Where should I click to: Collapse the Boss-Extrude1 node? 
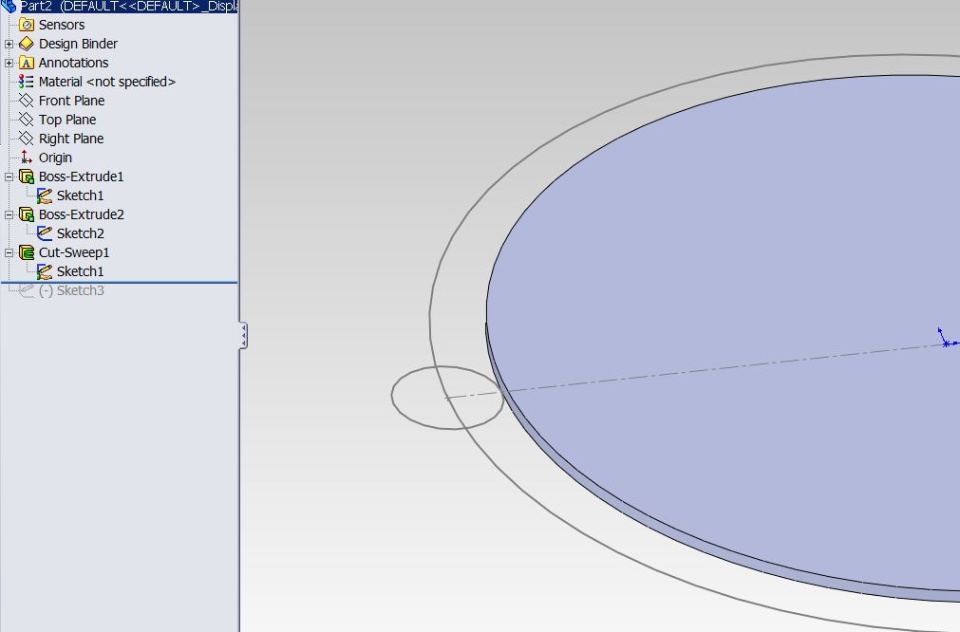click(x=9, y=177)
